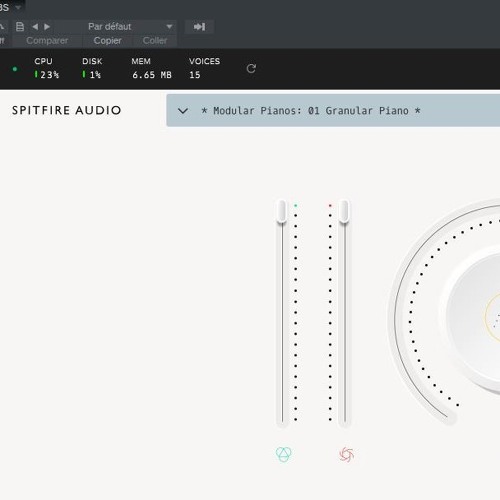This screenshot has height=500, width=500.
Task: Click the Comparer button
Action: 47,41
